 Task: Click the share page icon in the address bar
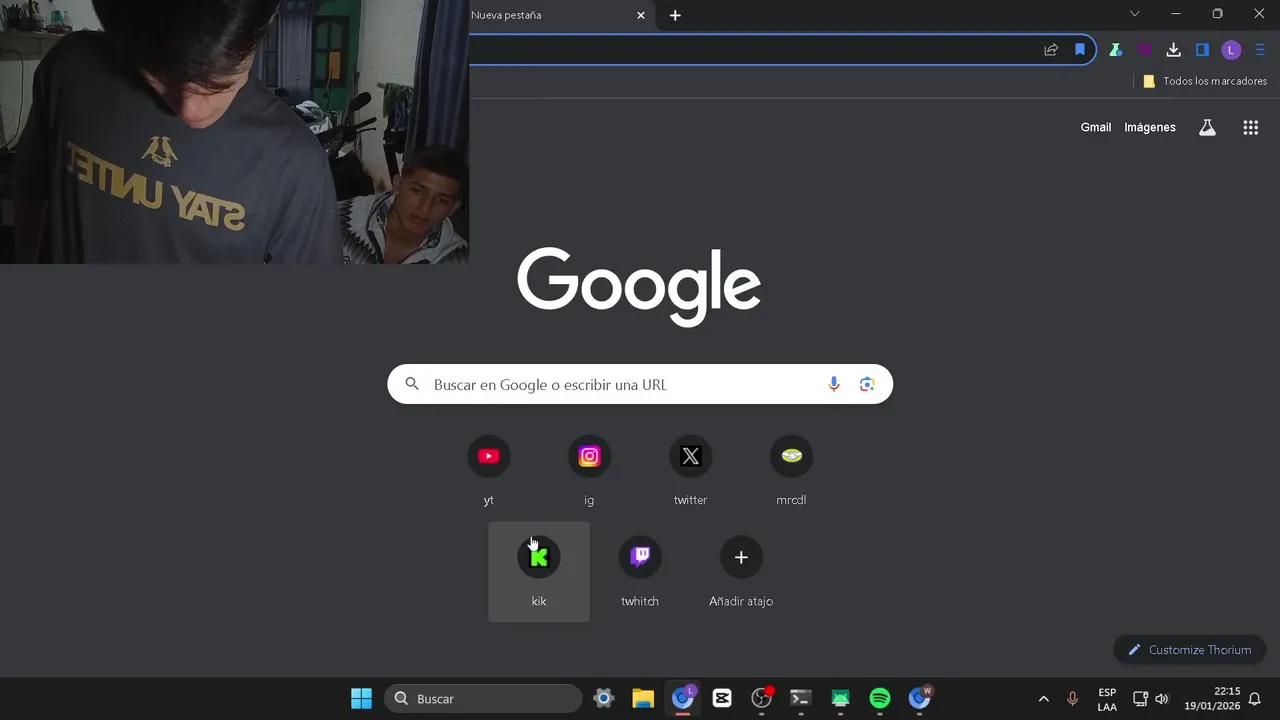[x=1051, y=50]
